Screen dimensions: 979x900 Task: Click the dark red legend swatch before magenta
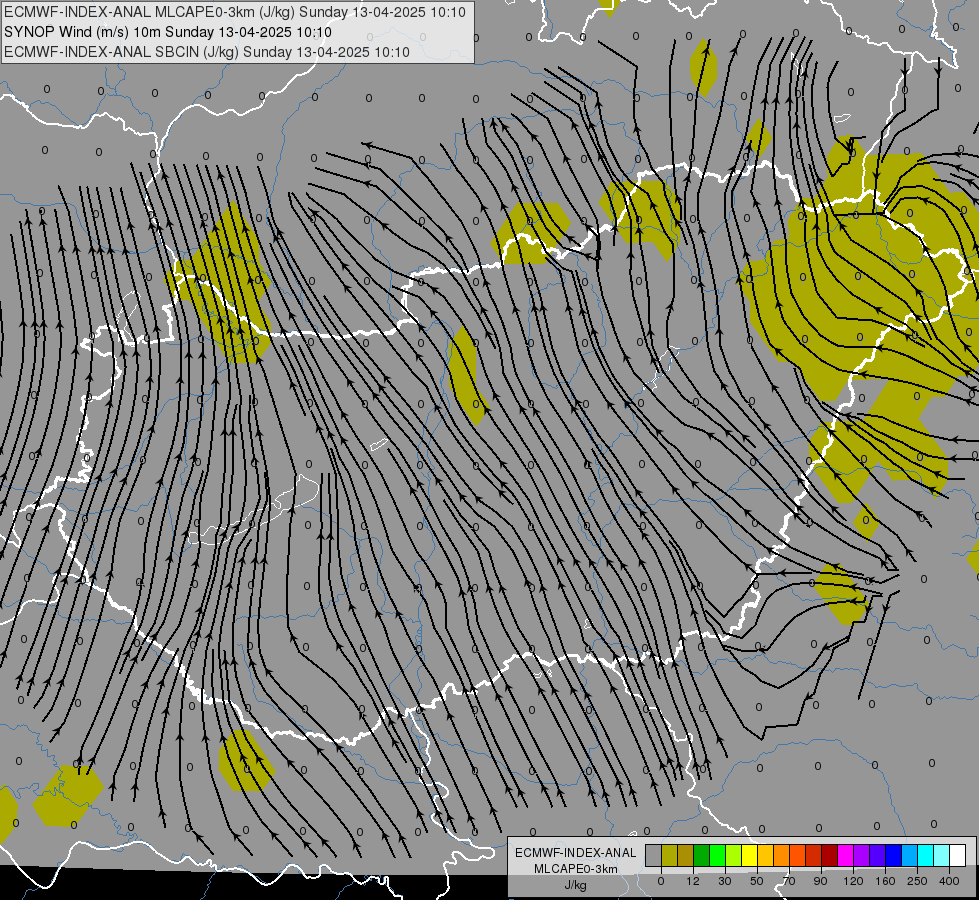pos(829,855)
